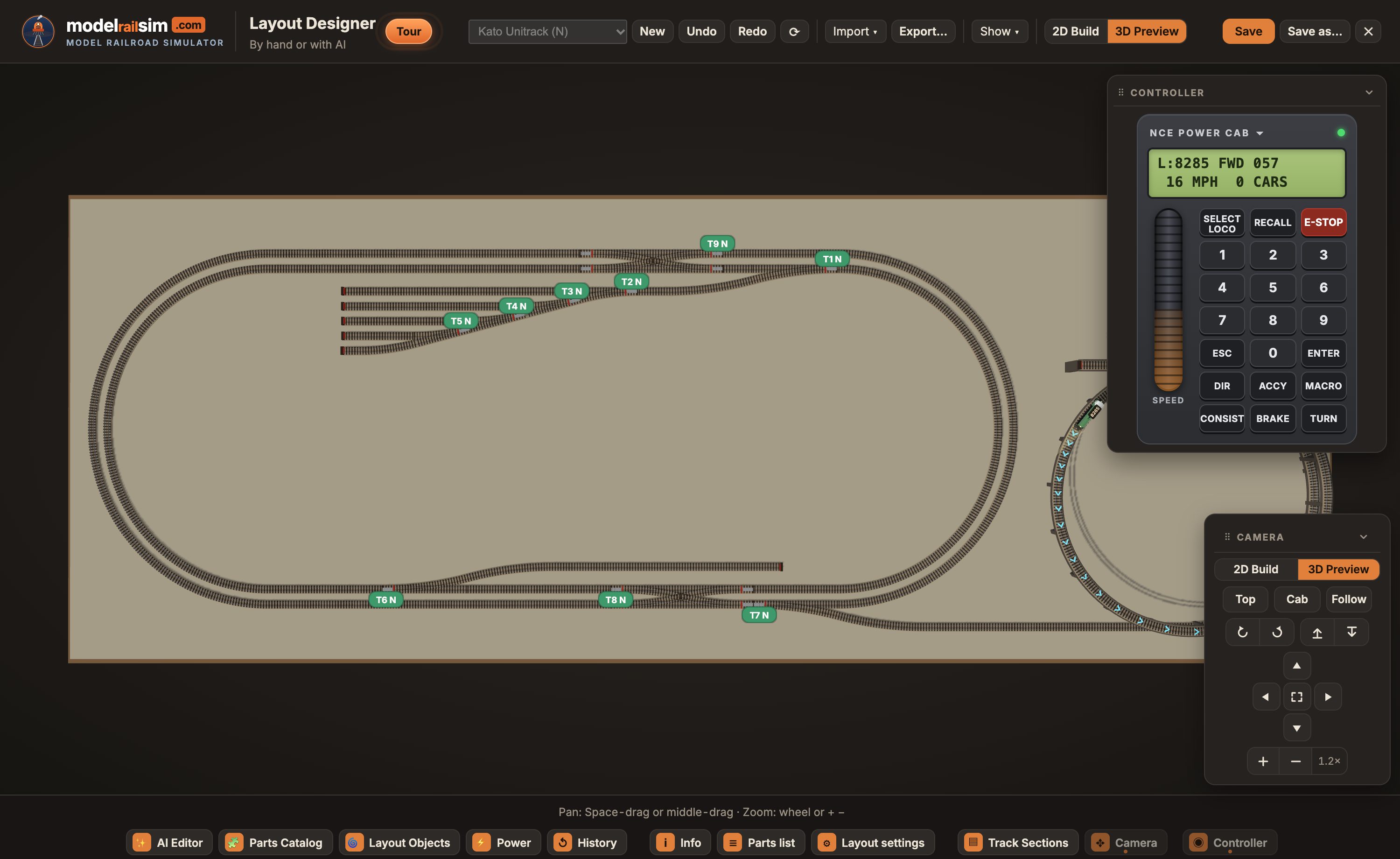1400x859 pixels.
Task: Open the NCE Power Cab model dropdown
Action: point(1206,133)
